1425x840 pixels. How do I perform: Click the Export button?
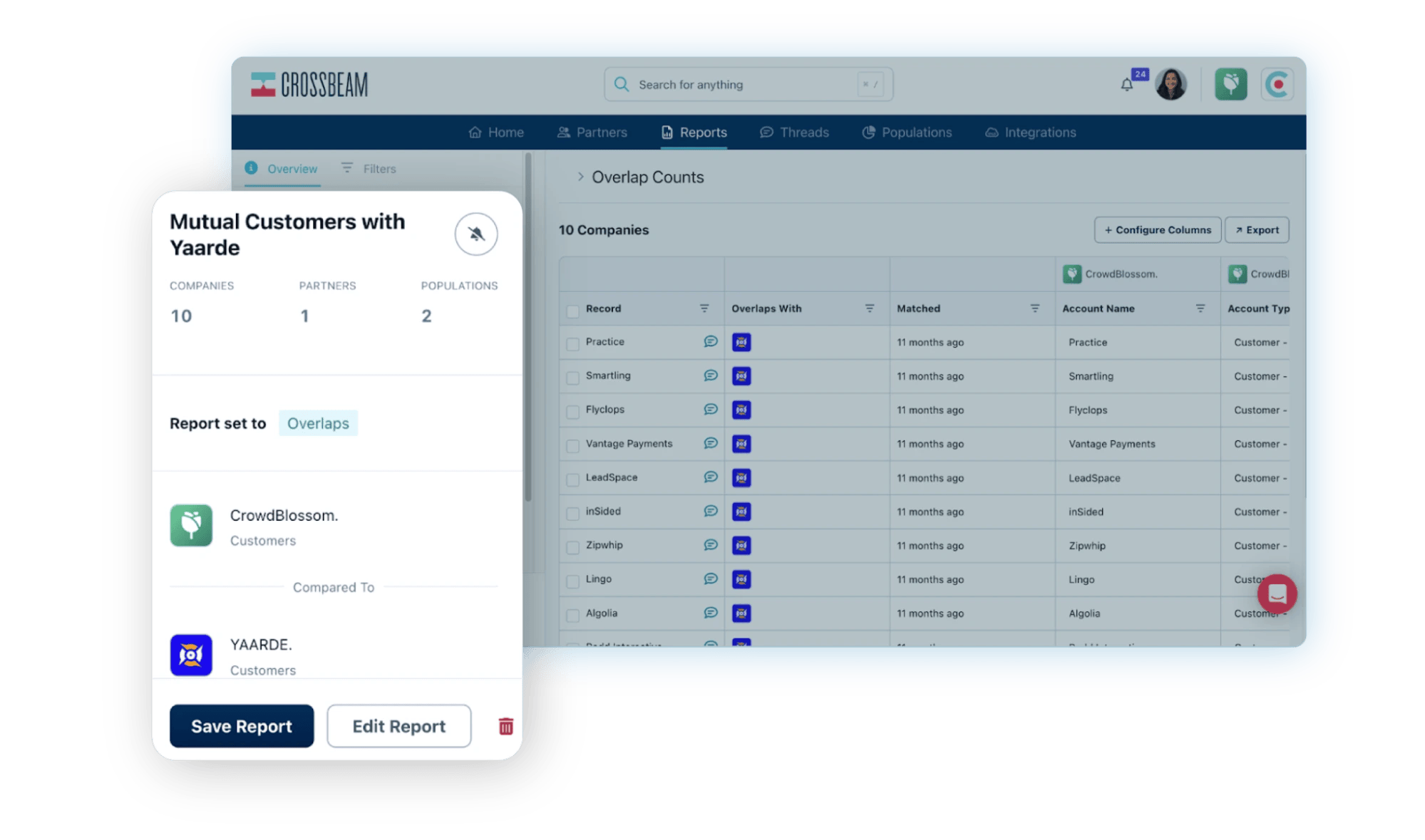pos(1257,230)
